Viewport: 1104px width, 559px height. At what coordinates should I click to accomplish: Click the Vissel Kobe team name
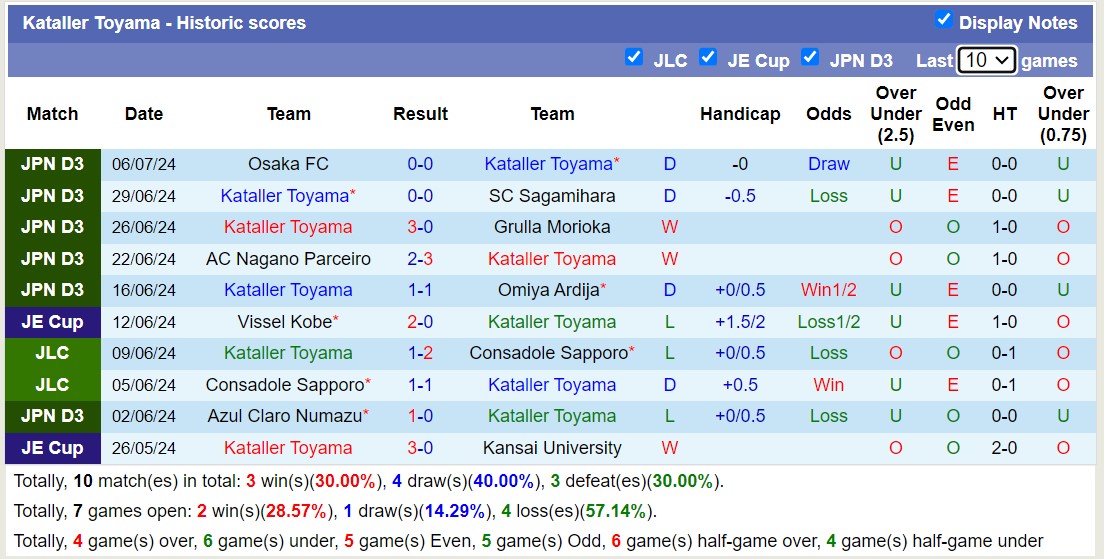click(284, 322)
